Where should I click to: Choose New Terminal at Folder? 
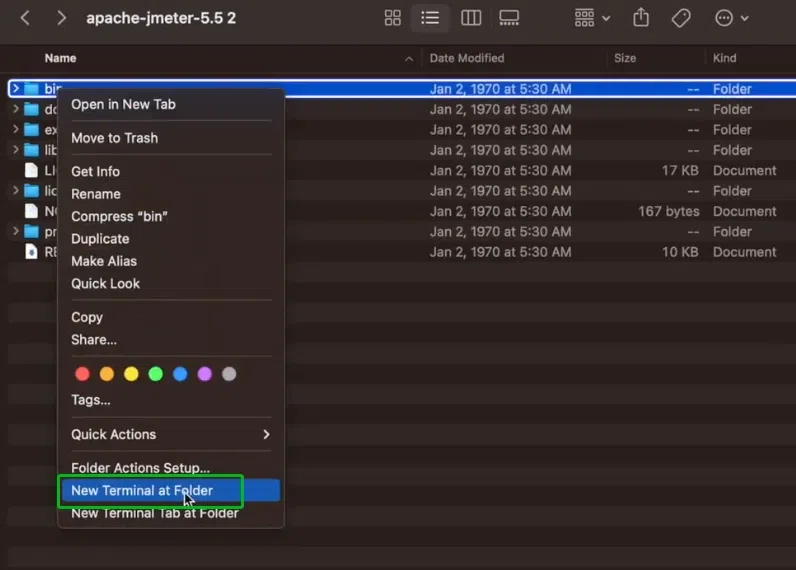click(171, 490)
